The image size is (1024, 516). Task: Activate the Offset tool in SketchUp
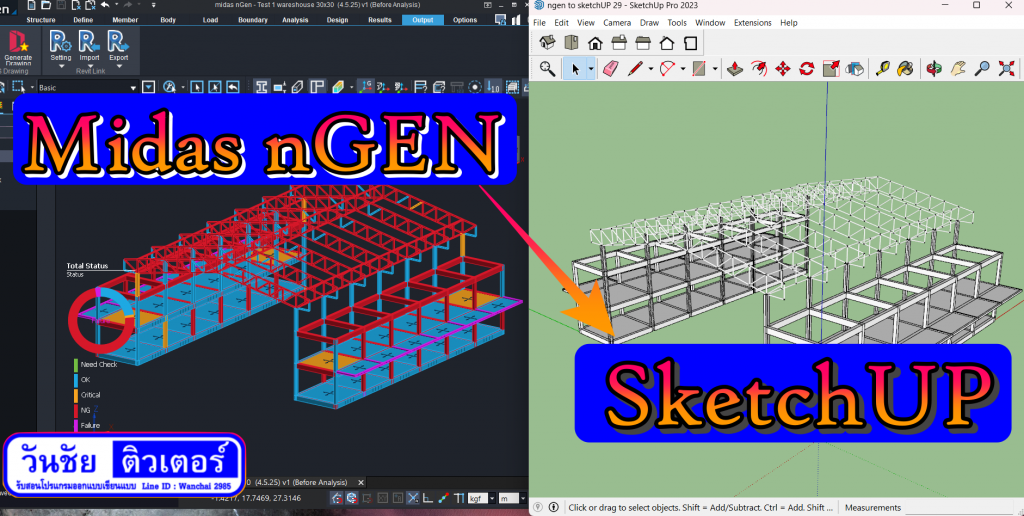click(x=759, y=68)
